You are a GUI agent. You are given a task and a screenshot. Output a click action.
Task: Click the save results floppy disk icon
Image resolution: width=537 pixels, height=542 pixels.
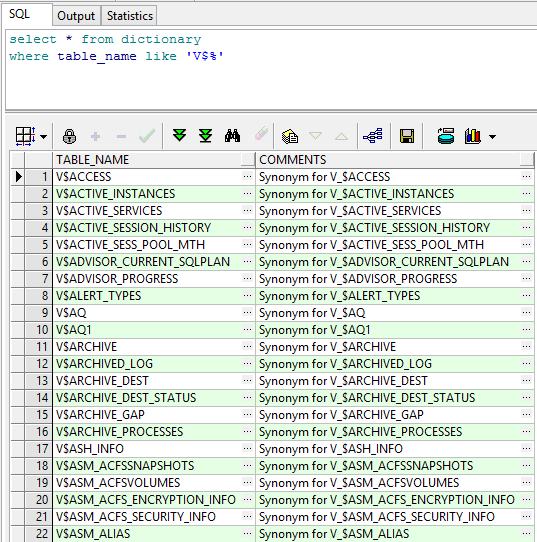point(407,136)
